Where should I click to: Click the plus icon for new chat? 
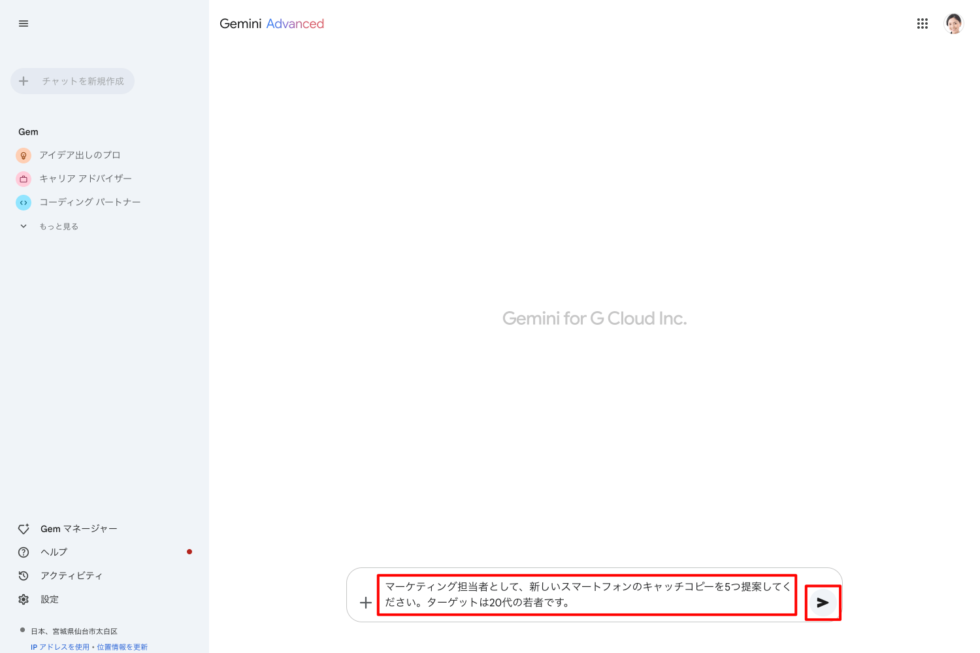pos(24,81)
